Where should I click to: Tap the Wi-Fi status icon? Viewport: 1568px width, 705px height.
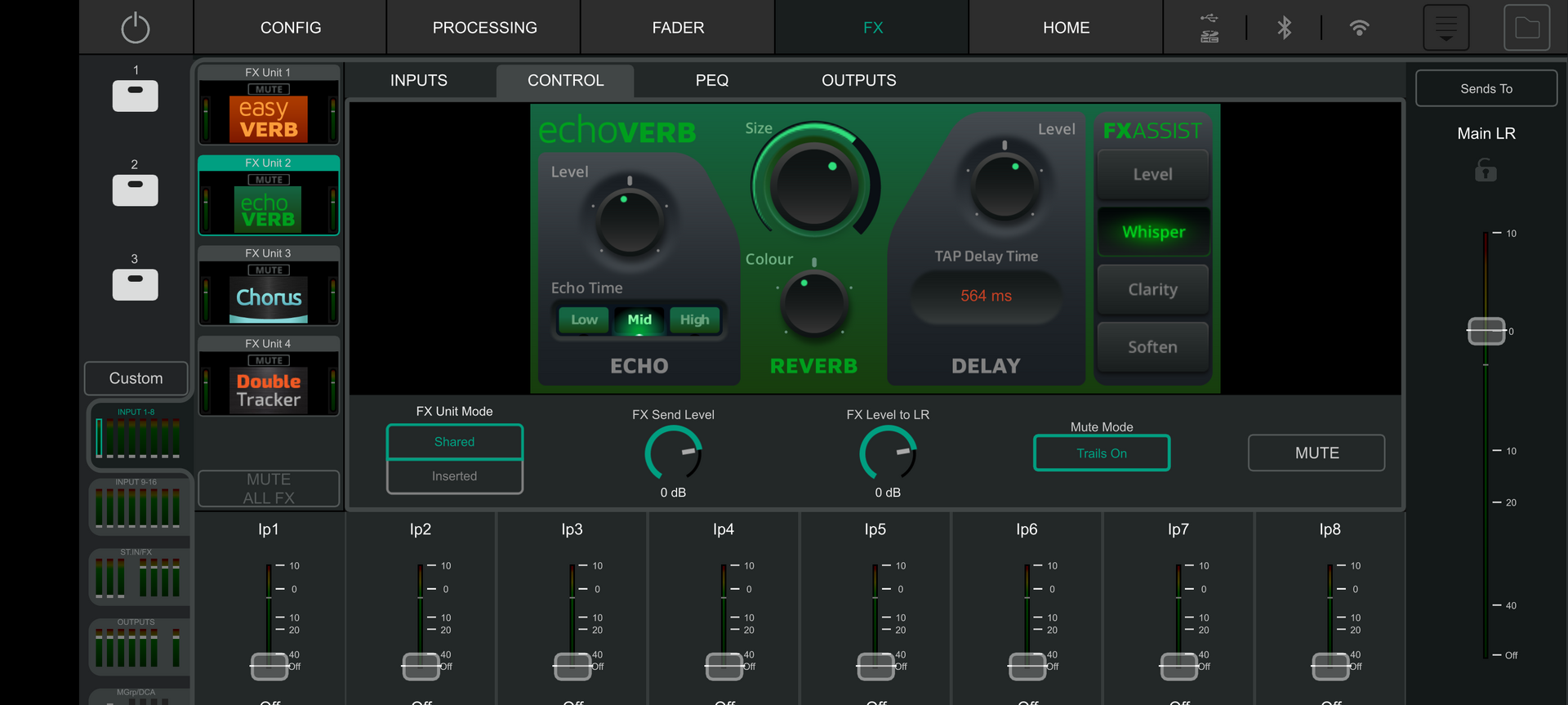tap(1360, 28)
